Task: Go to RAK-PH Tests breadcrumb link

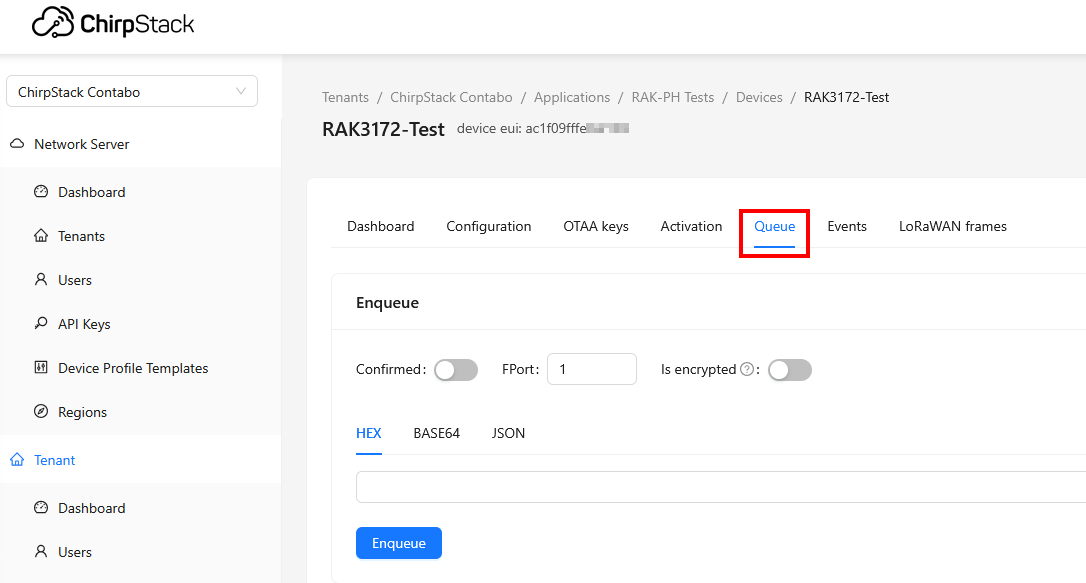Action: point(673,98)
